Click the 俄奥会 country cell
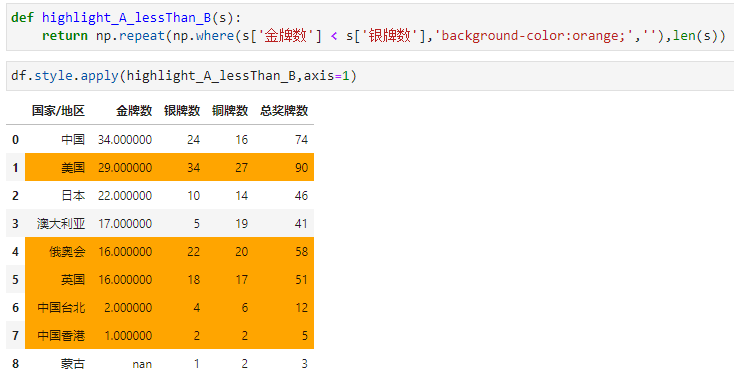This screenshot has width=734, height=383. [x=67, y=252]
